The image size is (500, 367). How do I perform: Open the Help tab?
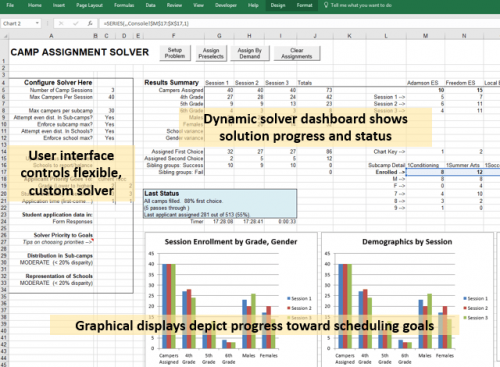click(x=253, y=5)
